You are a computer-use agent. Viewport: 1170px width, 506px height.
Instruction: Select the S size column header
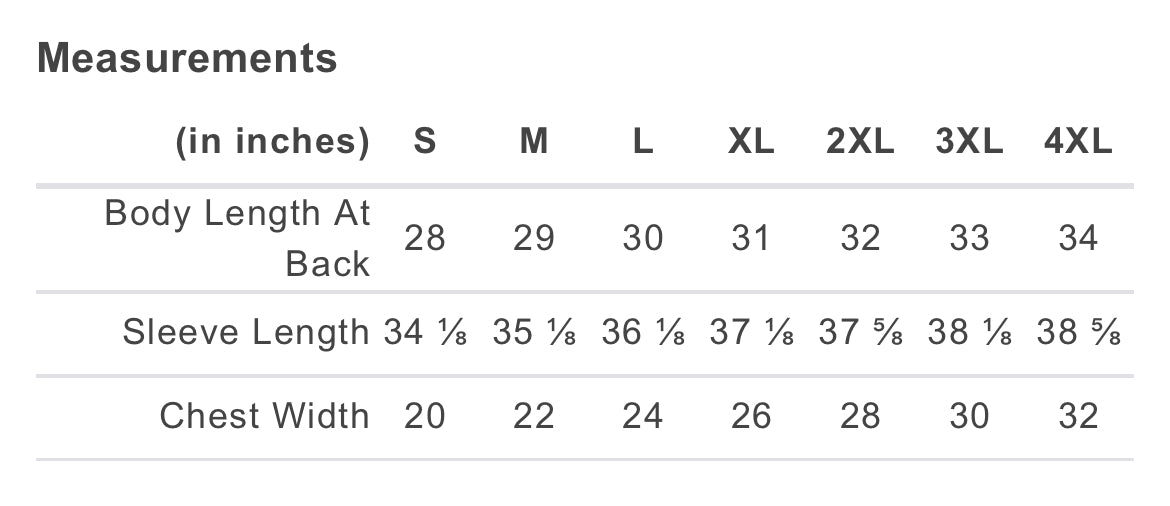(425, 142)
